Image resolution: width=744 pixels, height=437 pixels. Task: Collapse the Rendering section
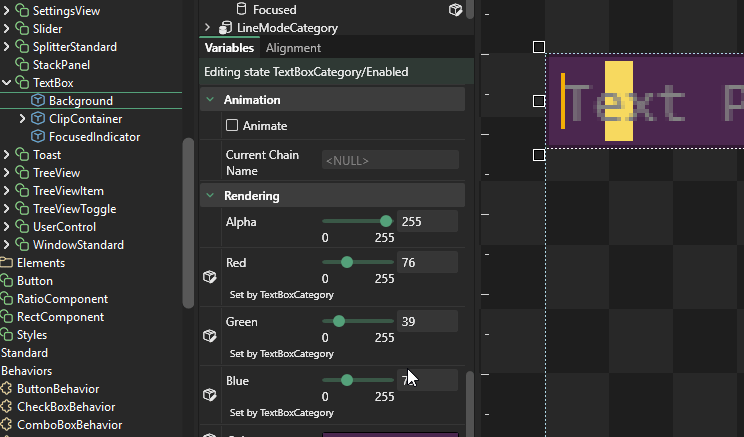point(210,195)
